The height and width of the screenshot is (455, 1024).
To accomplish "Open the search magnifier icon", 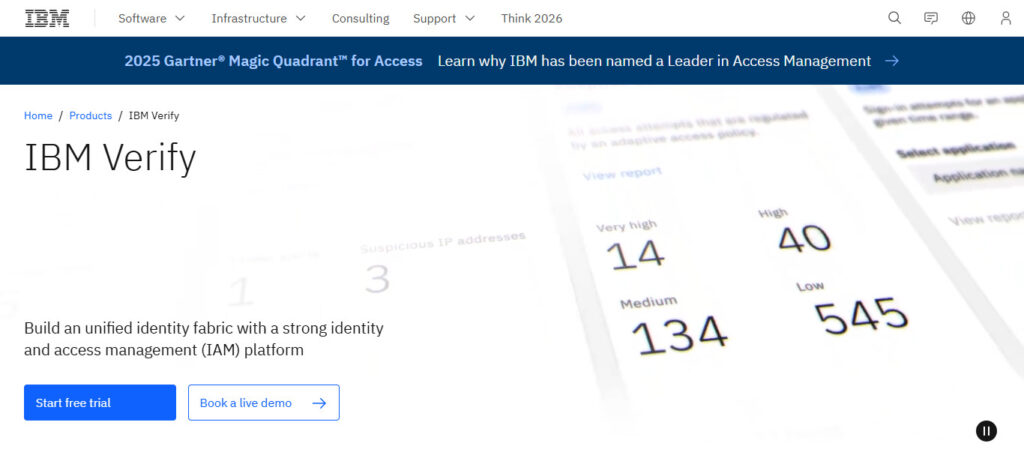I will [894, 18].
